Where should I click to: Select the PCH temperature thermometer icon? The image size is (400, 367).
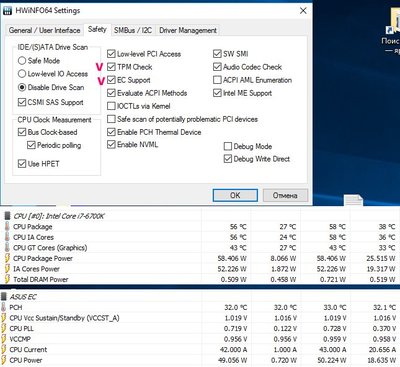point(4,307)
